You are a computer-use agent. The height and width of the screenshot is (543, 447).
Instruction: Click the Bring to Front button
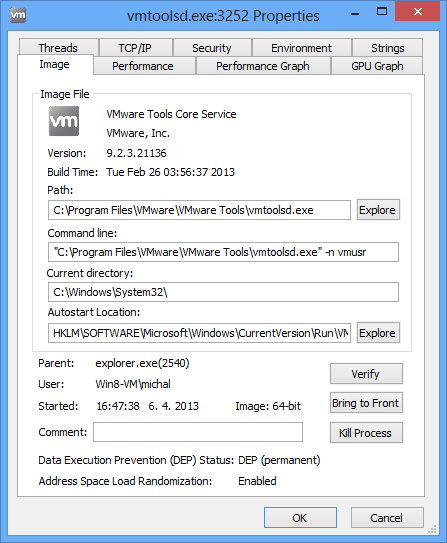(x=366, y=403)
